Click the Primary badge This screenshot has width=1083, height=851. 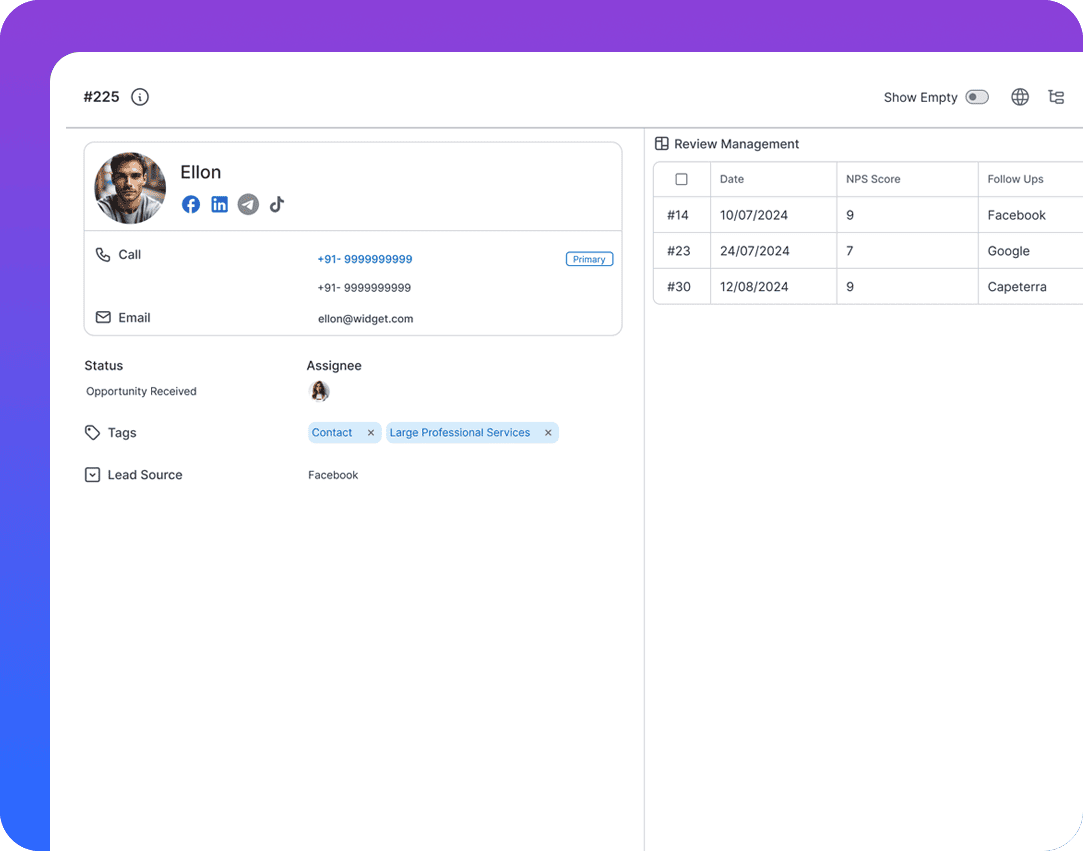coord(589,259)
